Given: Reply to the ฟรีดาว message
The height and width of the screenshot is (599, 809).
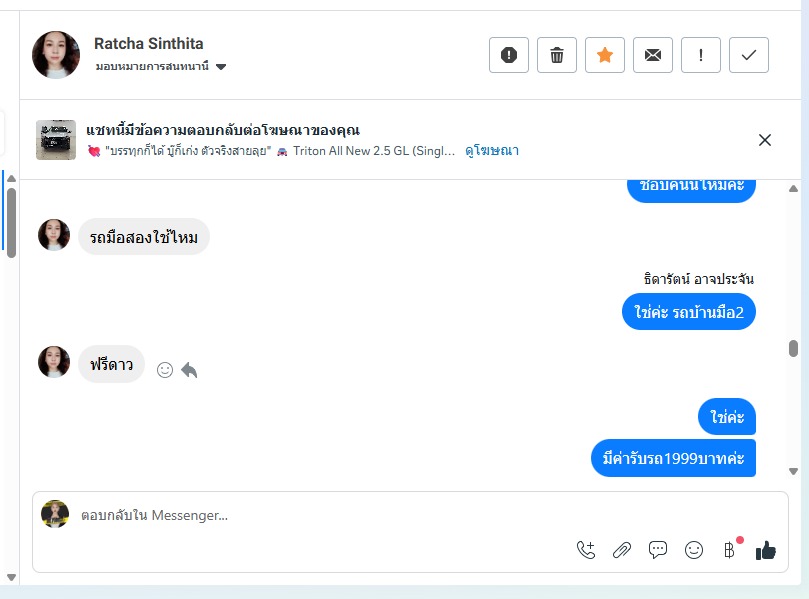Looking at the screenshot, I should (189, 370).
